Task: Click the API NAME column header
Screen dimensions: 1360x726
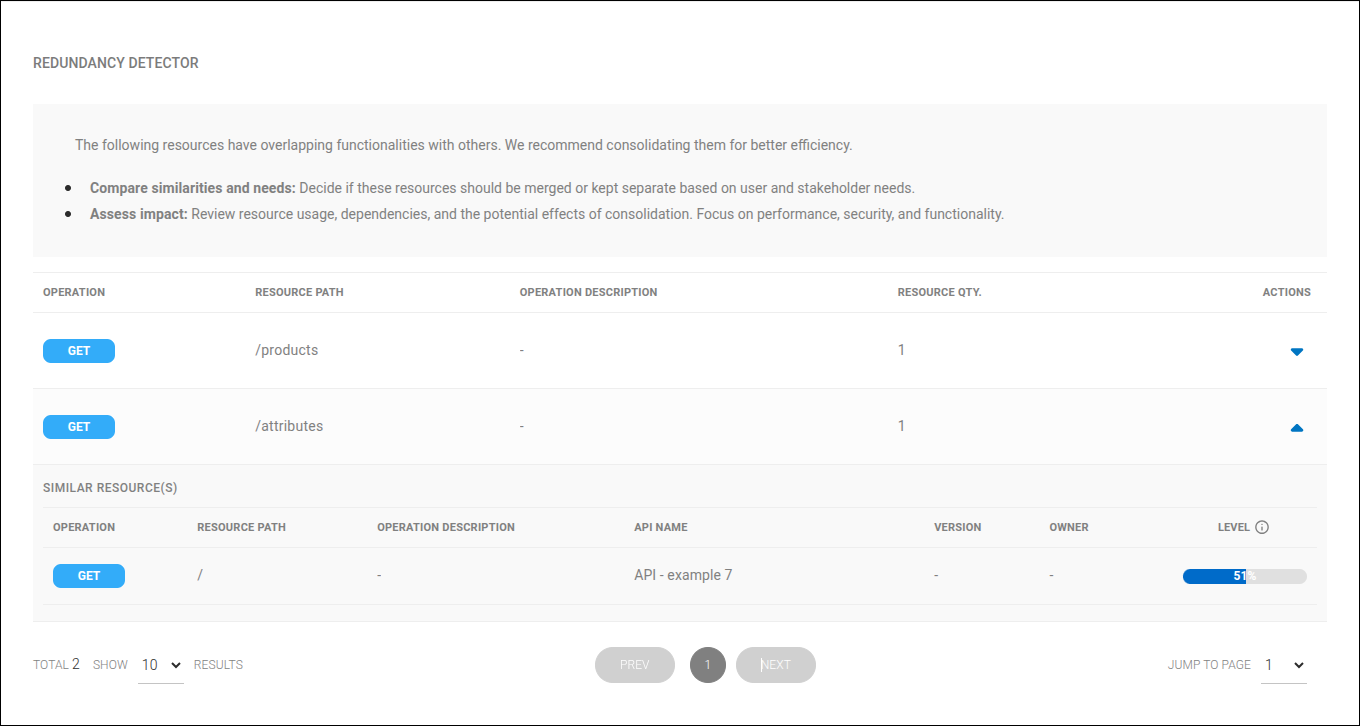Action: (660, 527)
